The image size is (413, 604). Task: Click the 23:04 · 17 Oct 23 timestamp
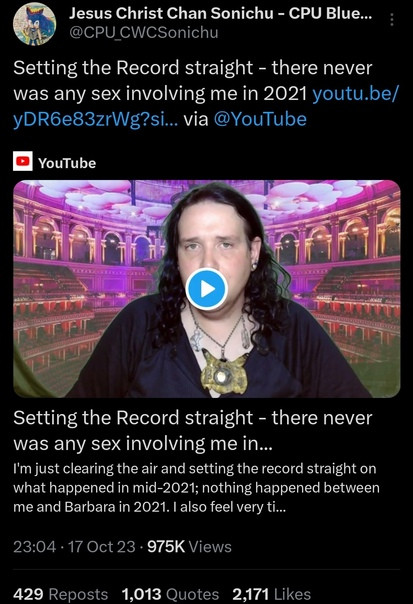[x=74, y=546]
